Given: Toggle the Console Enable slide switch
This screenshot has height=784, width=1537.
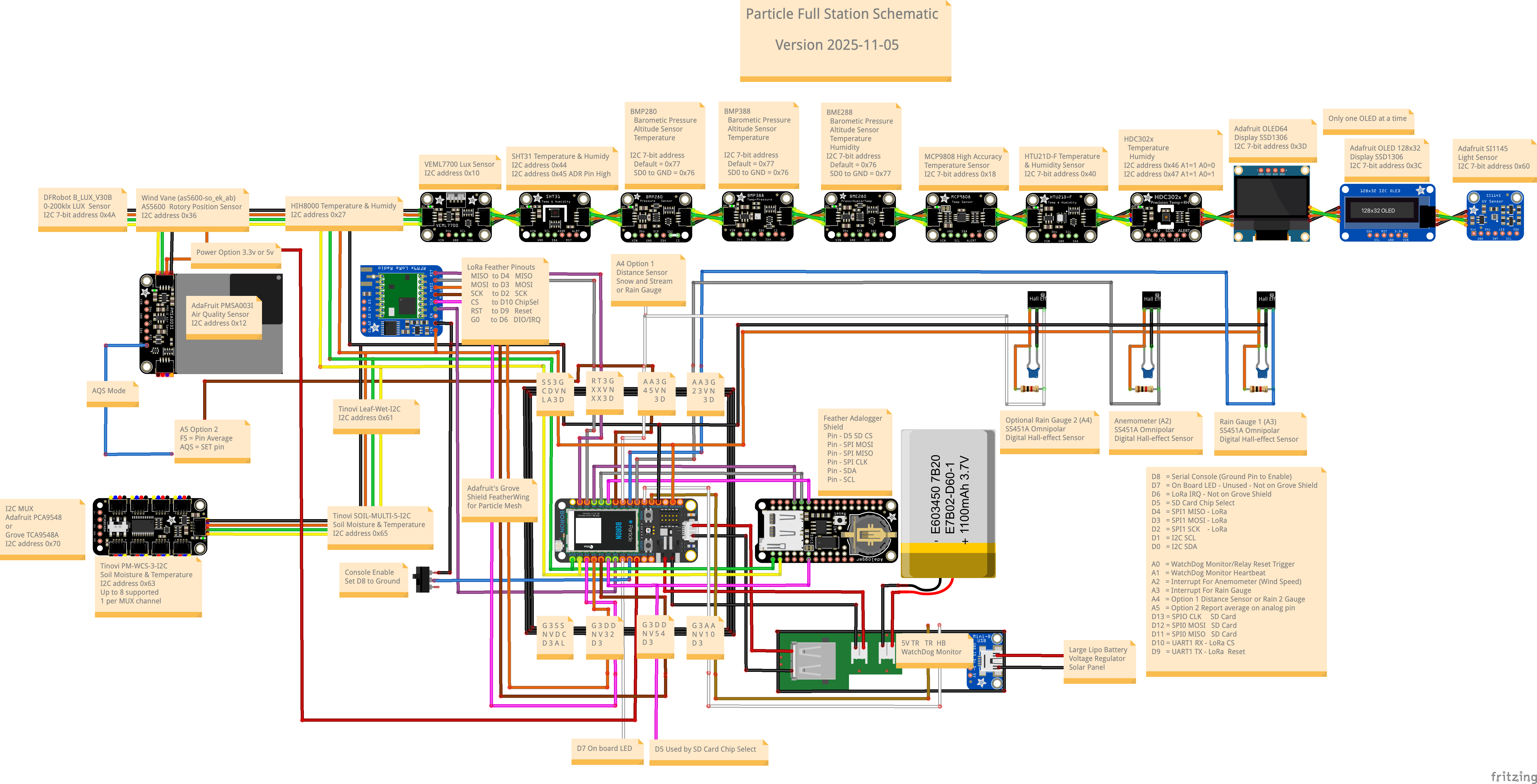Looking at the screenshot, I should tap(422, 579).
